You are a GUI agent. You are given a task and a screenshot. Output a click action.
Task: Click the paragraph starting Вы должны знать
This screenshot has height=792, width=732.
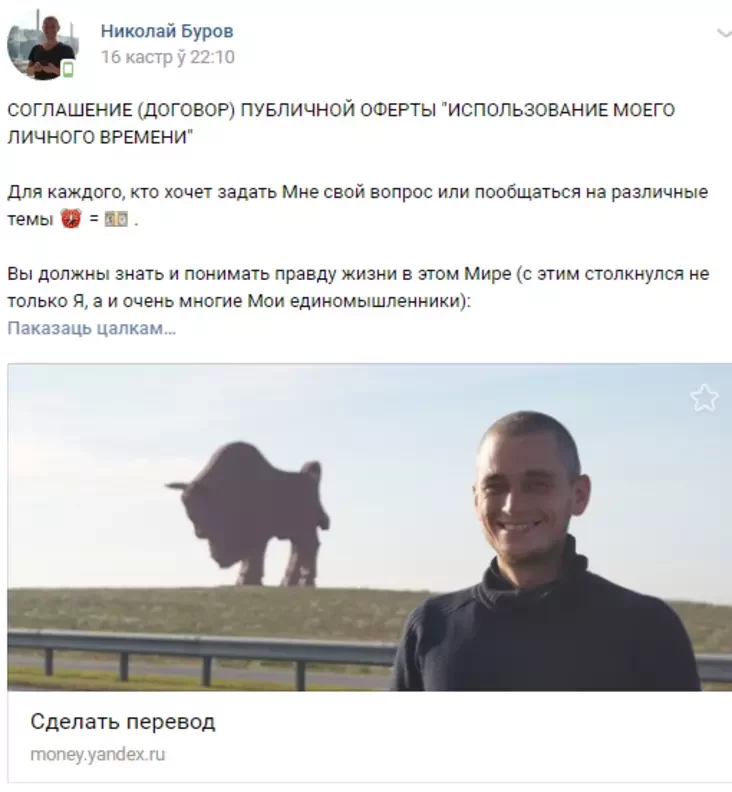coord(358,287)
